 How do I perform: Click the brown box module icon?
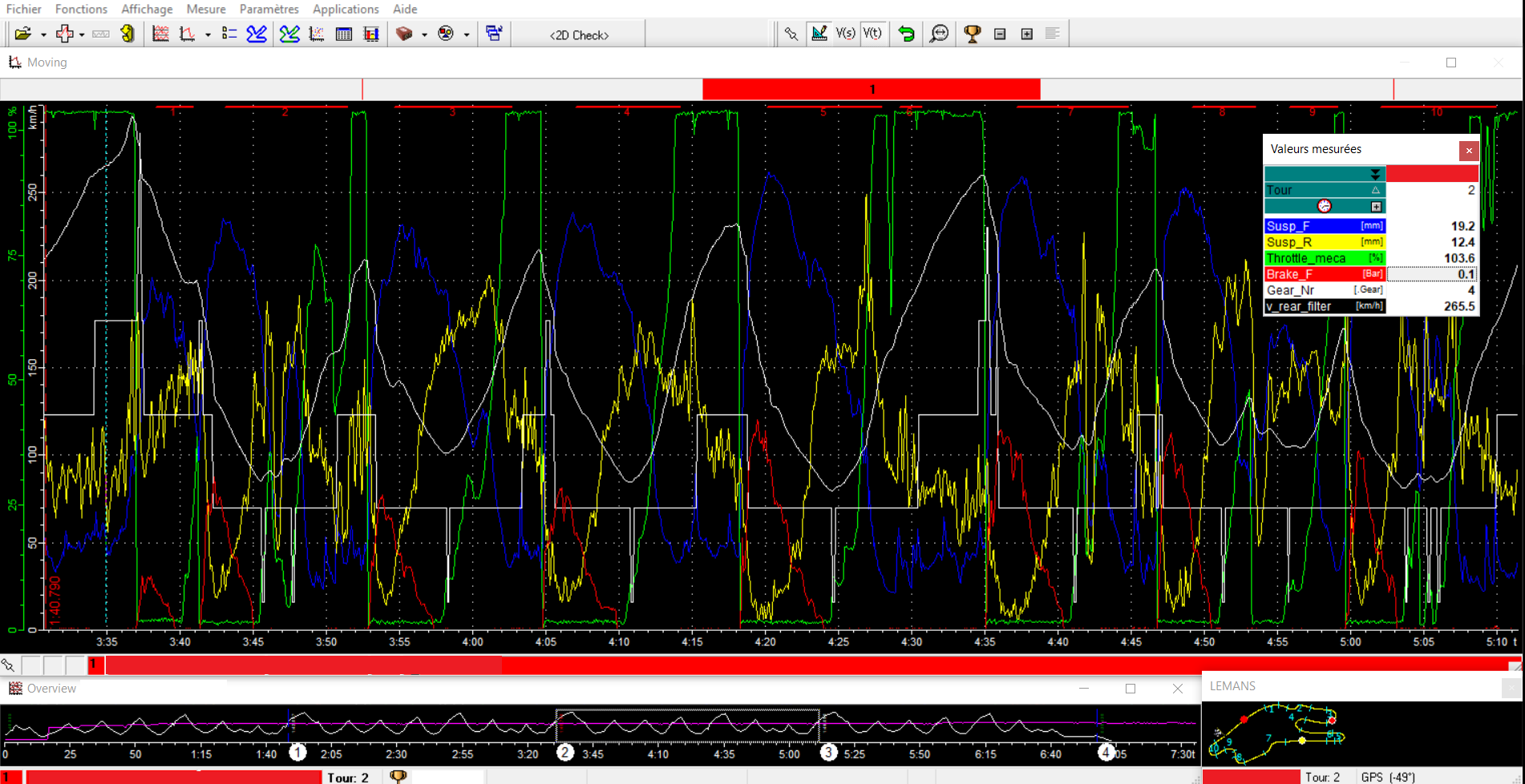(404, 34)
